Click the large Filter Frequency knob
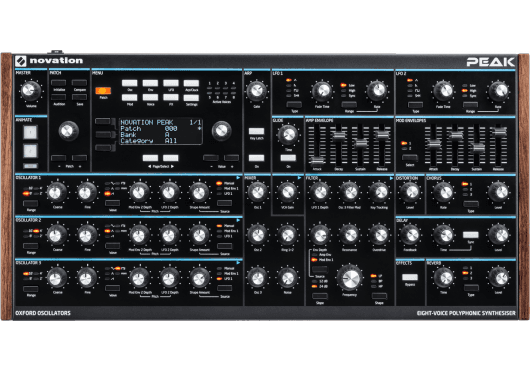Viewport: 530px width, 371px height. click(350, 278)
